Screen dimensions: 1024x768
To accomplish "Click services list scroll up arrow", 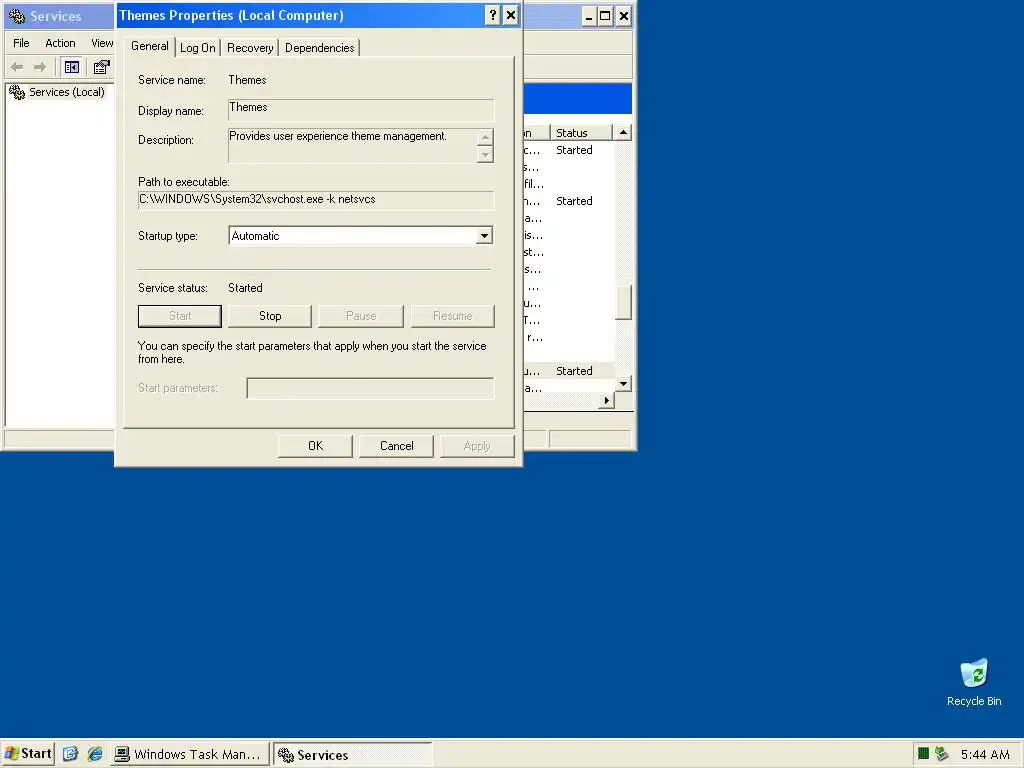I will coord(624,133).
